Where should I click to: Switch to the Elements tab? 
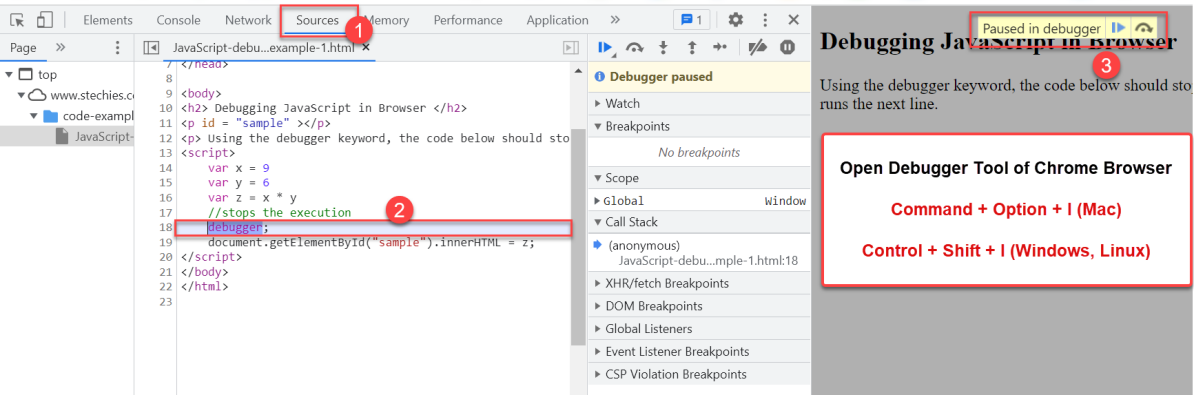107,21
